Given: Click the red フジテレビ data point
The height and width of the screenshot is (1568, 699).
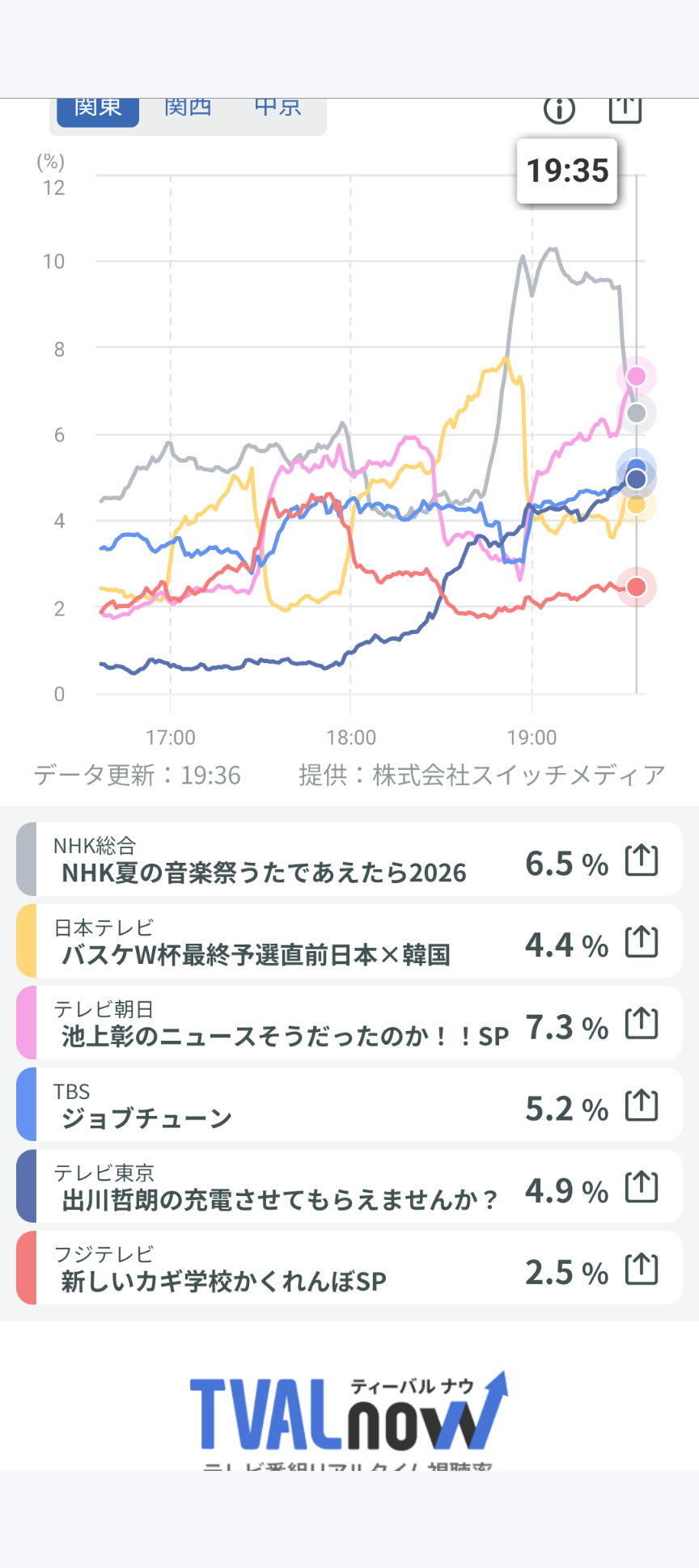Looking at the screenshot, I should pos(637,587).
